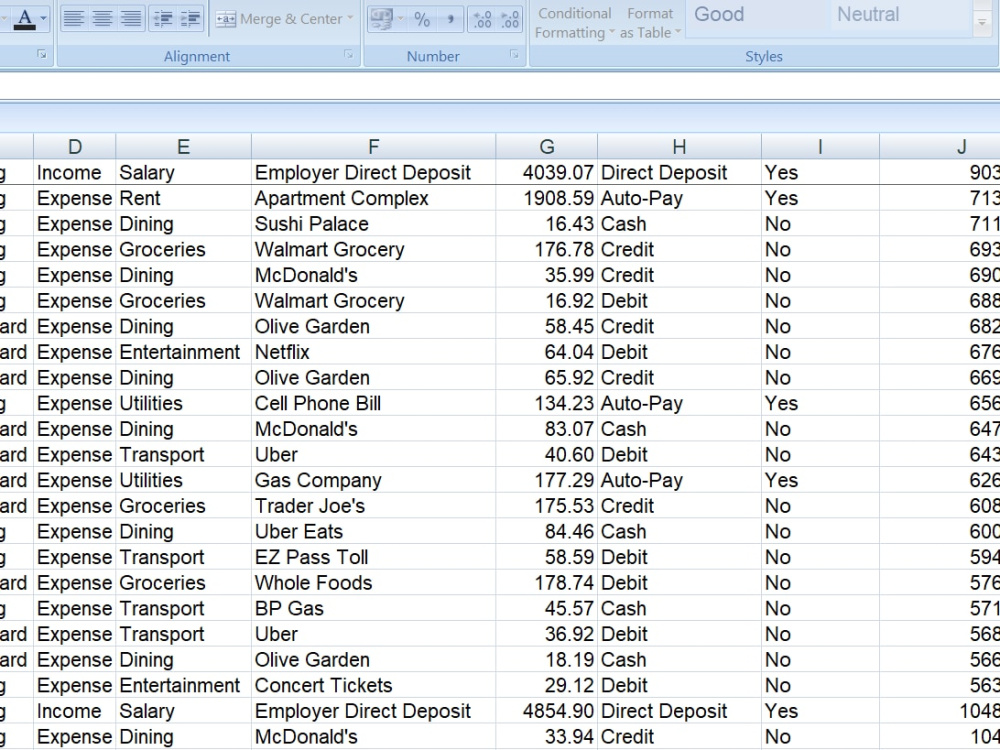Viewport: 1000px width, 750px height.
Task: Decrease decimal places
Action: [x=510, y=18]
